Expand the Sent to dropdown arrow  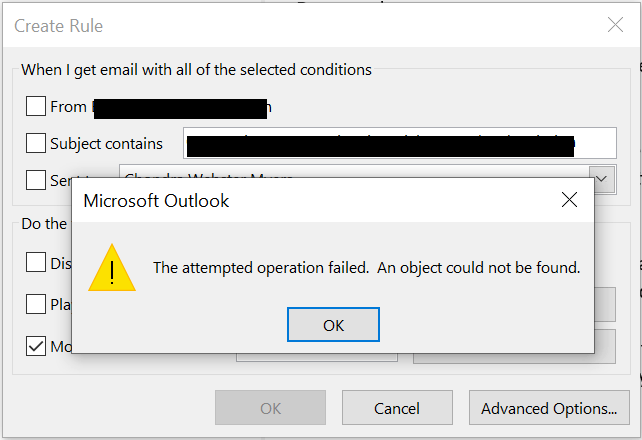coord(601,179)
